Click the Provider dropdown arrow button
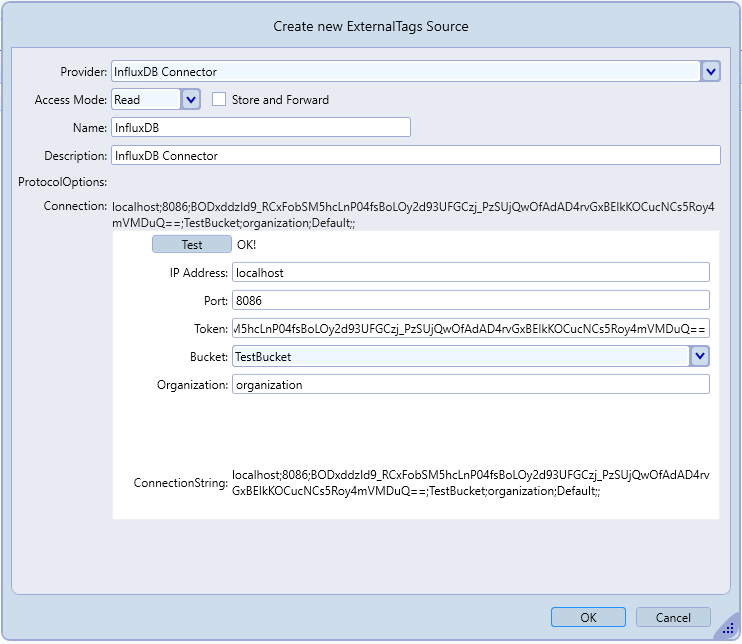Screen dimensions: 742x644 point(710,71)
